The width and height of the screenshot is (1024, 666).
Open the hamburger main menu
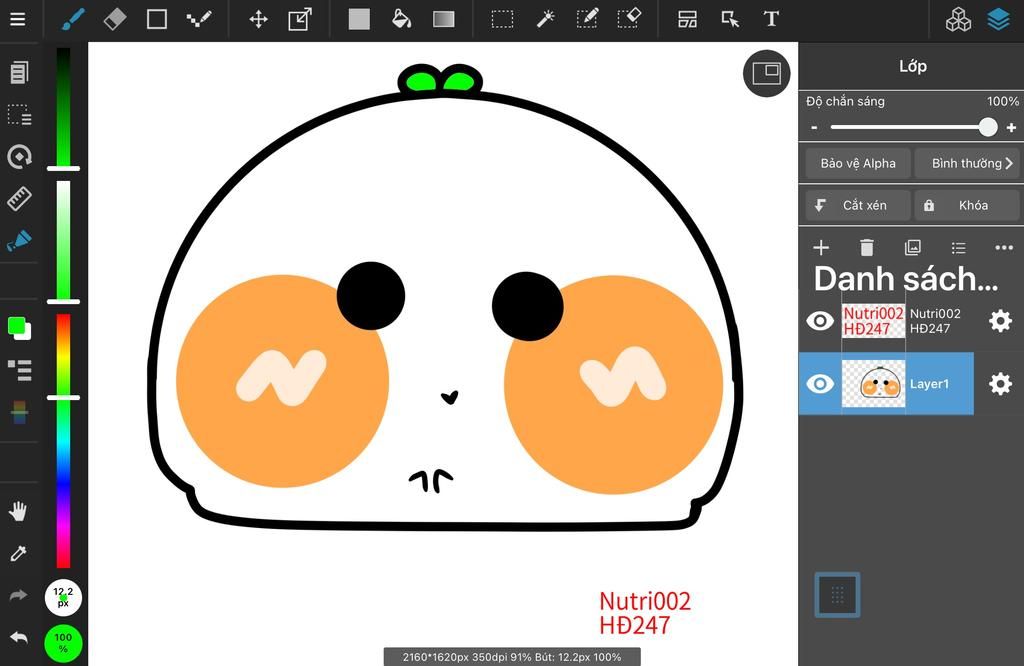18,19
